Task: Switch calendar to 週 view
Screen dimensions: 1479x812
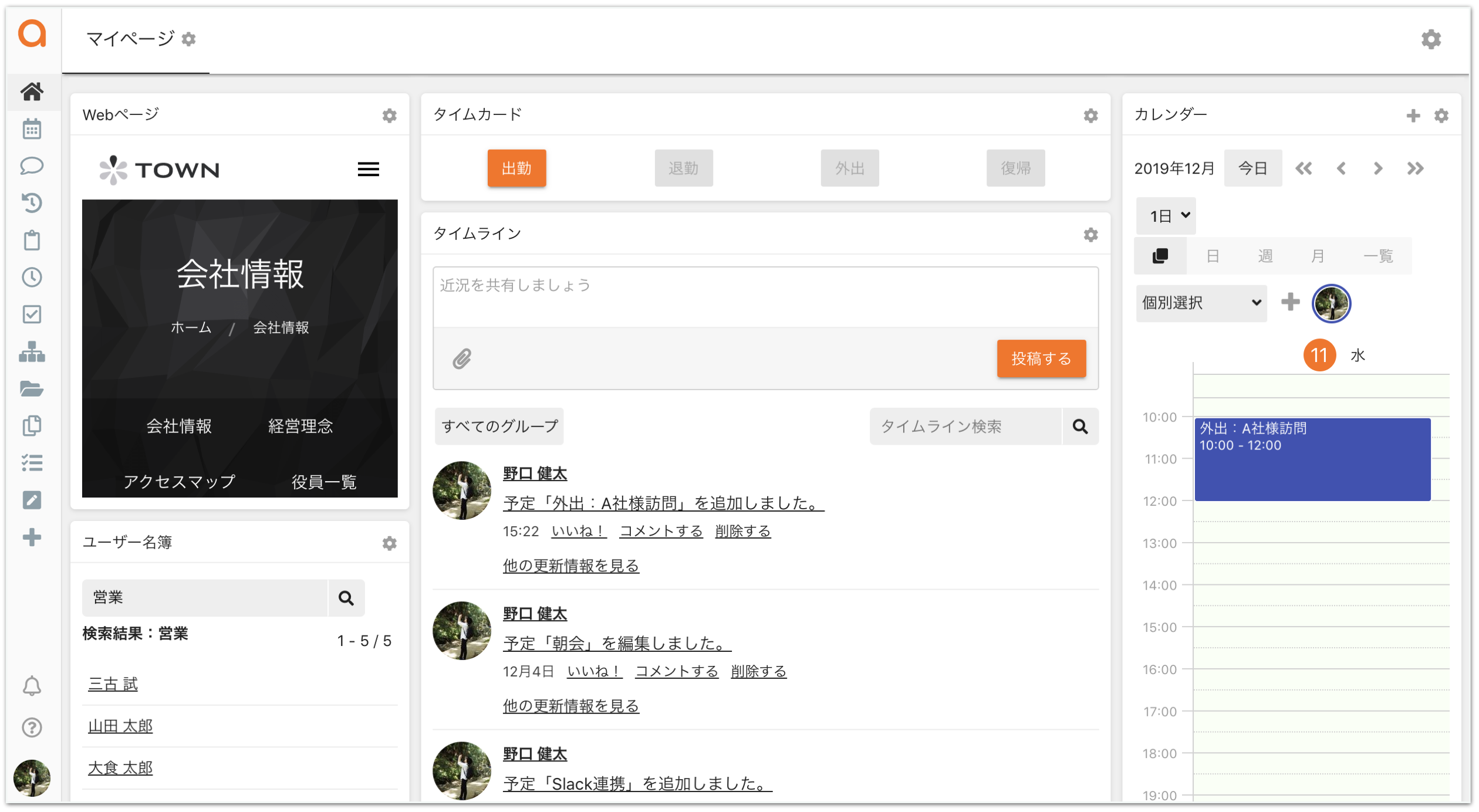Action: click(1265, 256)
